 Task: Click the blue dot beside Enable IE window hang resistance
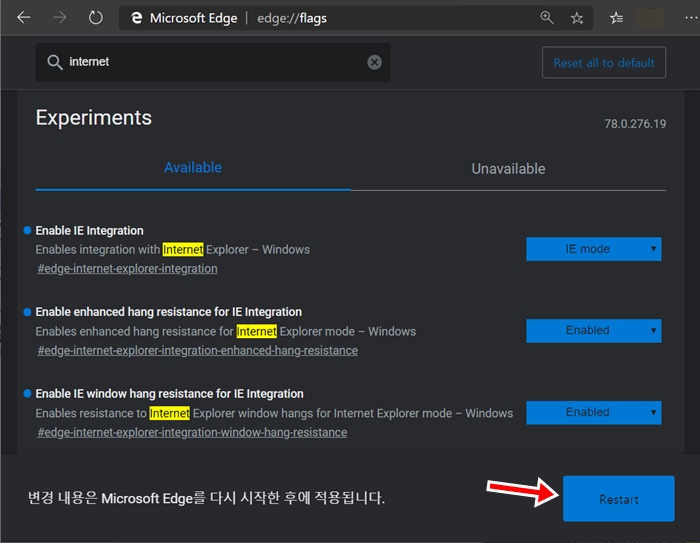point(27,393)
